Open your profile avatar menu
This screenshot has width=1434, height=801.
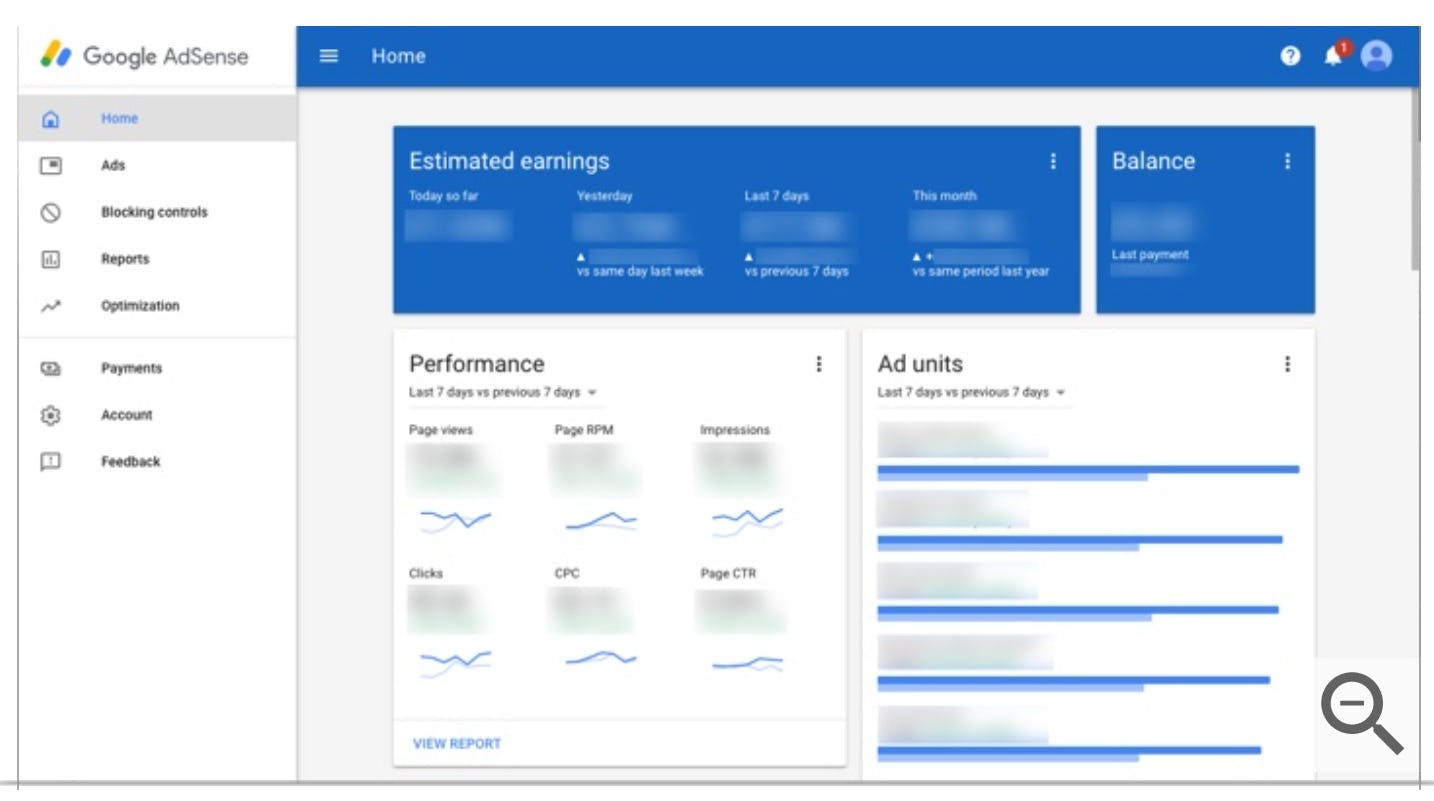(x=1377, y=56)
